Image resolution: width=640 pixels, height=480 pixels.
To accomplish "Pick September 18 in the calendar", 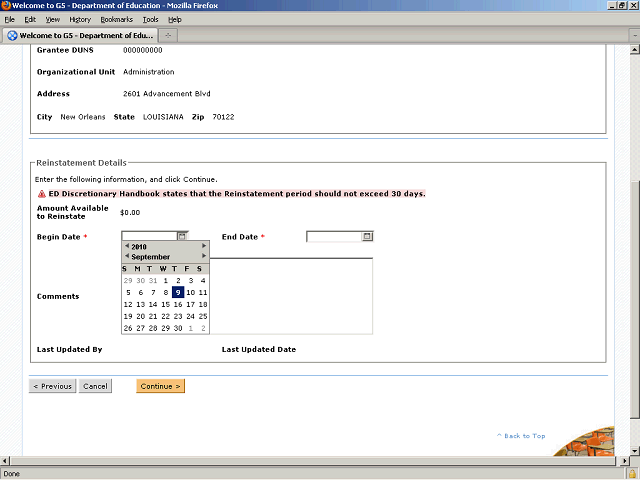I will [x=203, y=304].
